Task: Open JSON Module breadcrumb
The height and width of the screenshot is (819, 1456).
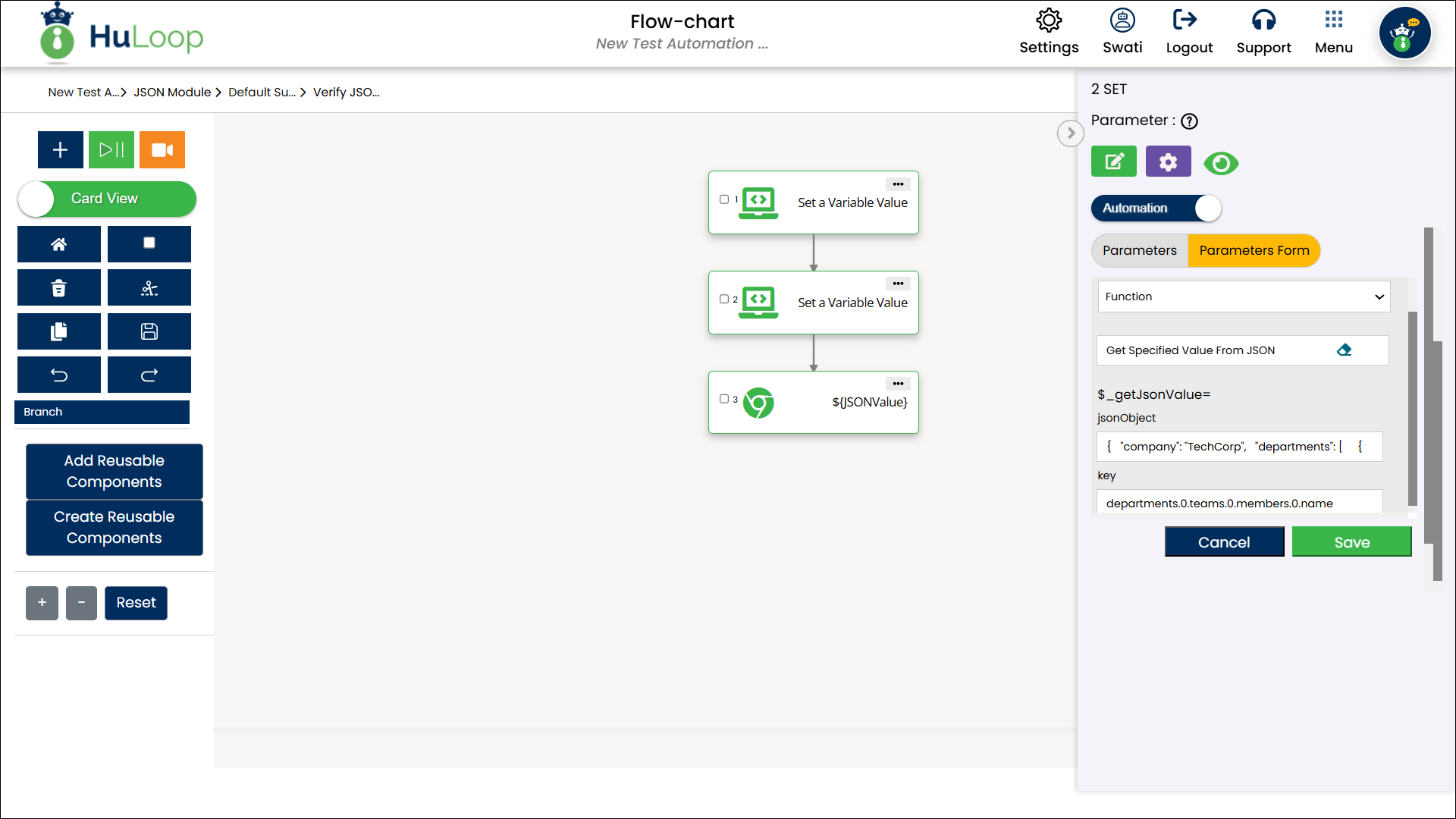Action: [x=172, y=93]
